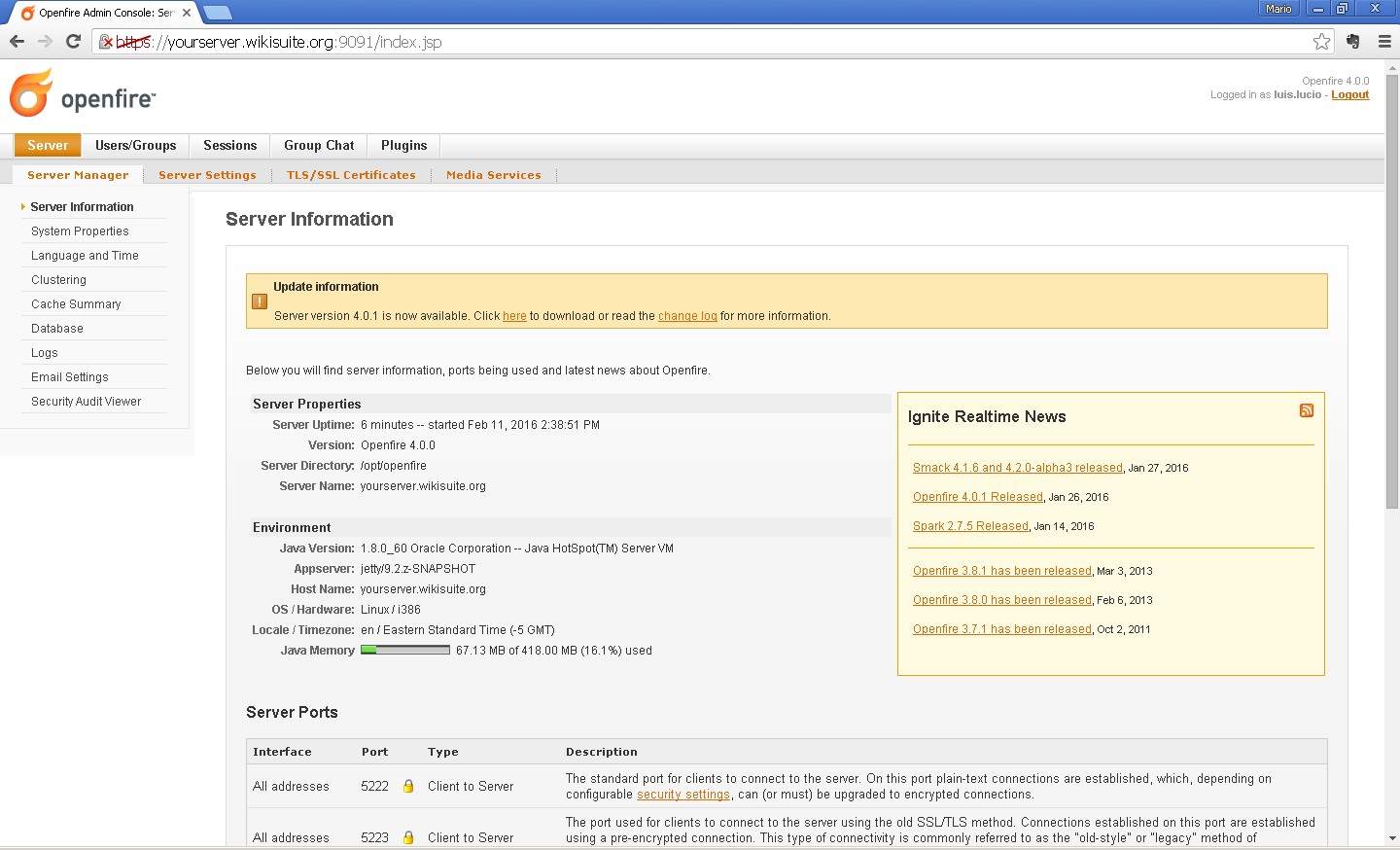Reload the page with the refresh button

point(73,41)
